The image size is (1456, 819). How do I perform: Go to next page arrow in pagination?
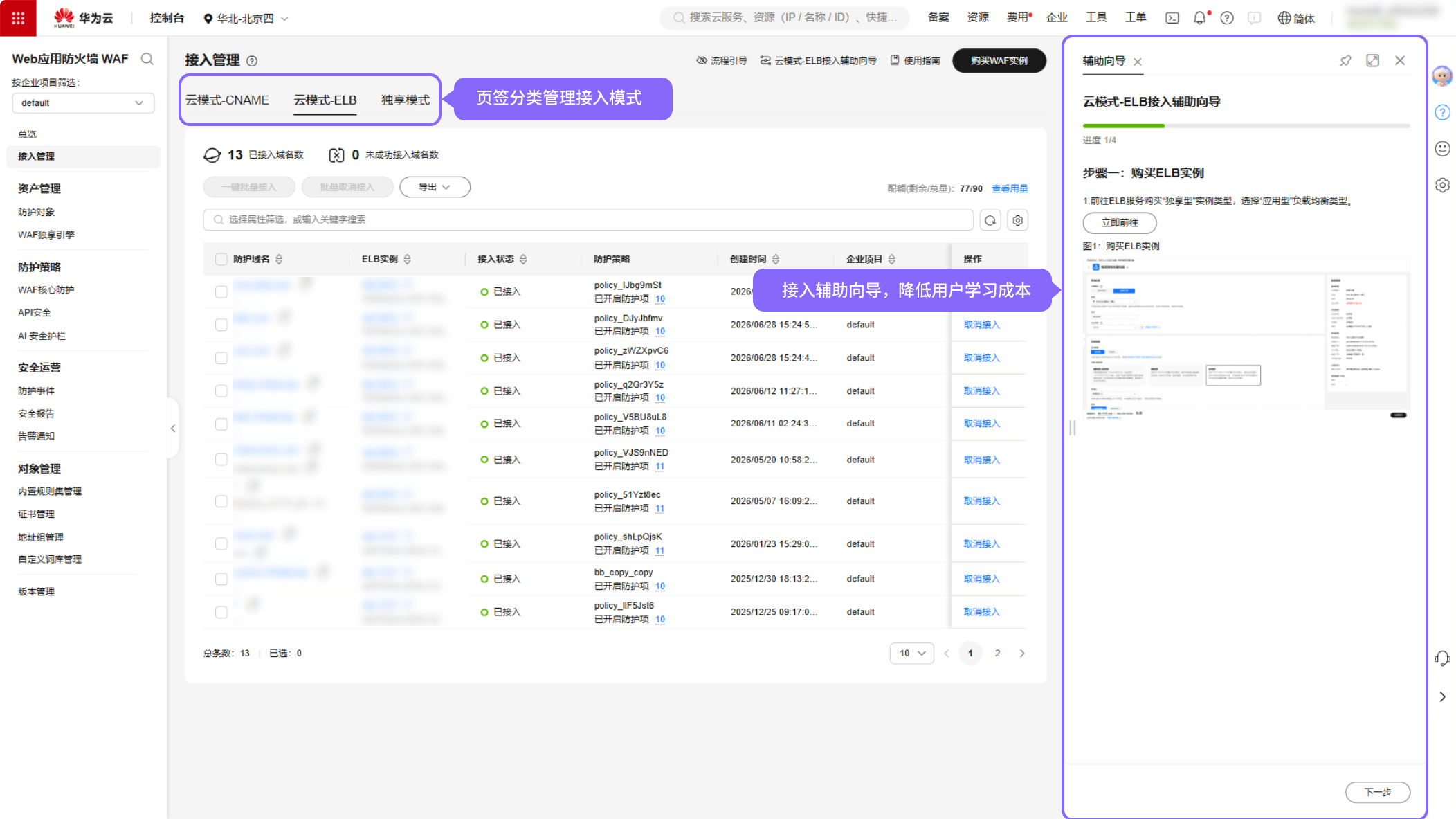point(1022,653)
